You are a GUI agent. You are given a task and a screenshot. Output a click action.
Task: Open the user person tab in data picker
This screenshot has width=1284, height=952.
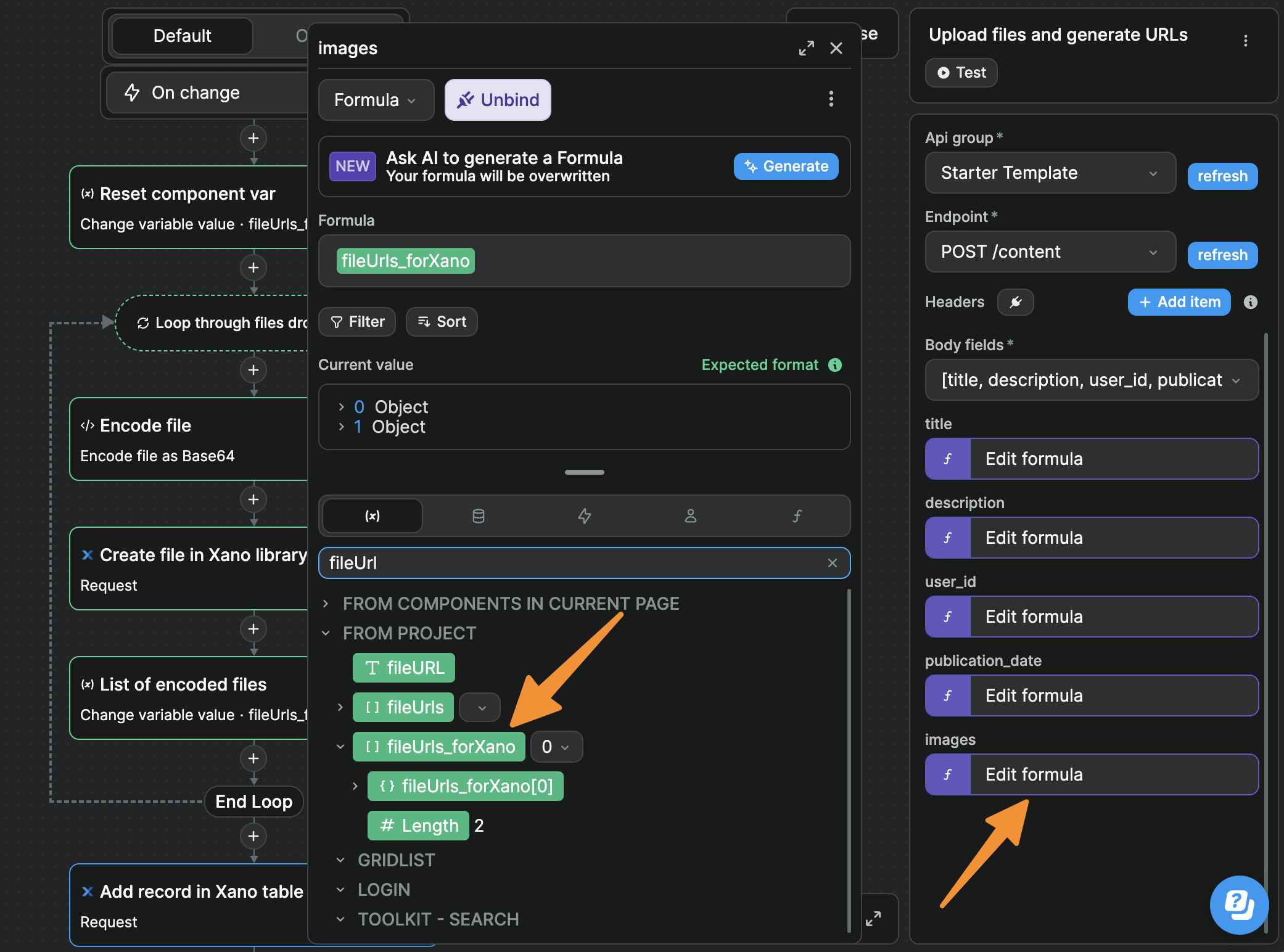click(x=690, y=516)
